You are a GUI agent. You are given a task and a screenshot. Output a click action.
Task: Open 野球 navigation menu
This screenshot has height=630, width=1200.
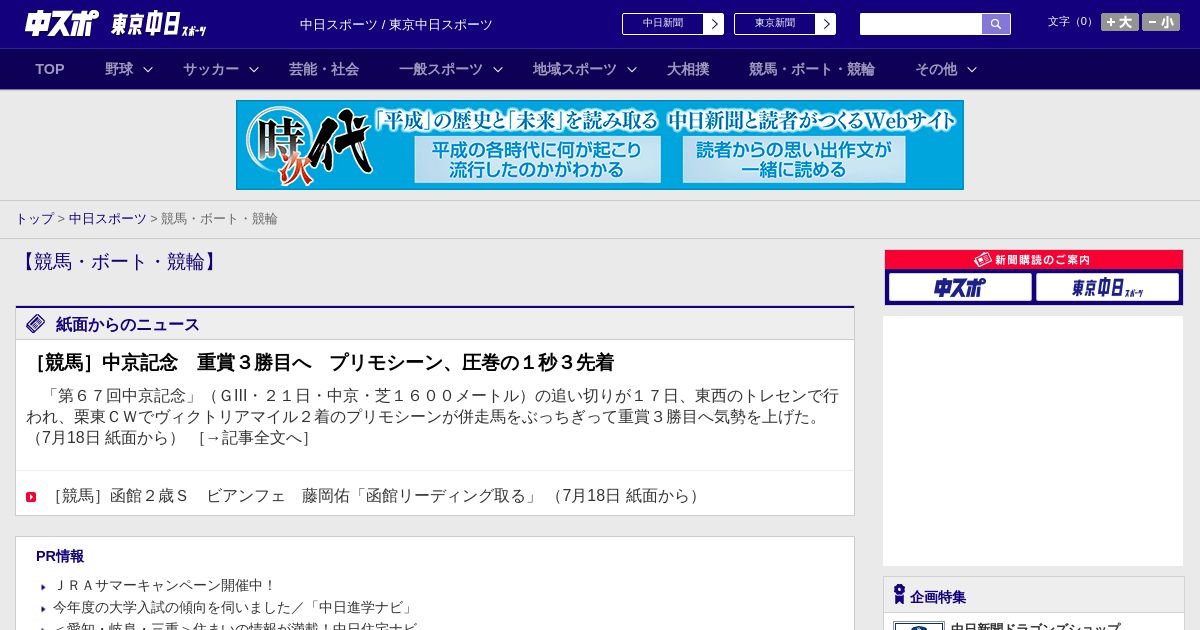(x=119, y=69)
